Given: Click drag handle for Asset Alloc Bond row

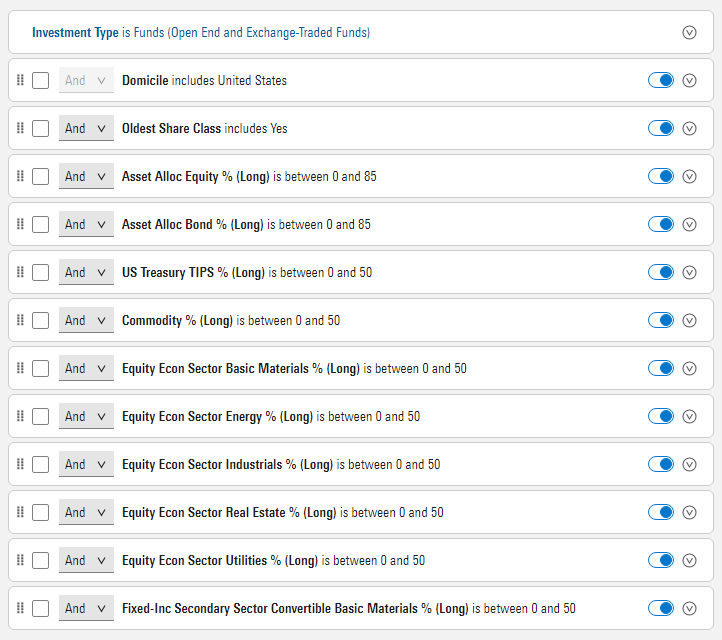Looking at the screenshot, I should (20, 224).
